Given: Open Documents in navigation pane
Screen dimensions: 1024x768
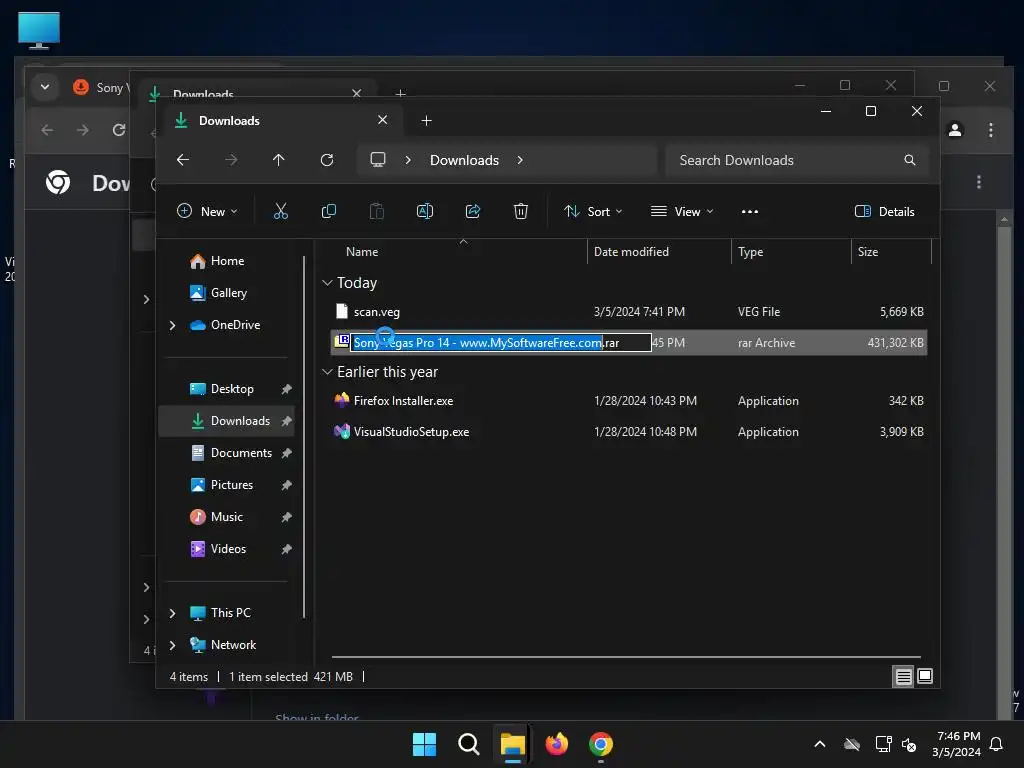Looking at the screenshot, I should pos(226,453).
